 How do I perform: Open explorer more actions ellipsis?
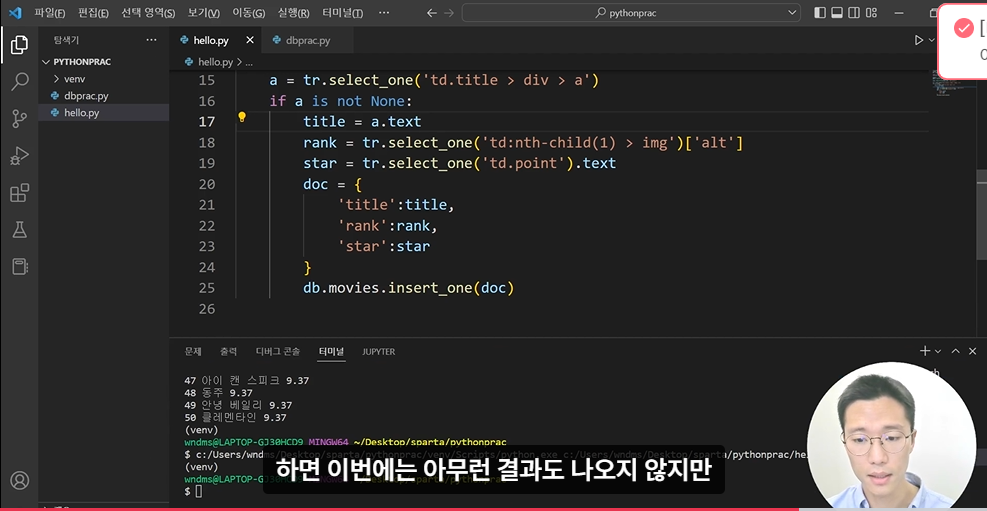pos(151,40)
